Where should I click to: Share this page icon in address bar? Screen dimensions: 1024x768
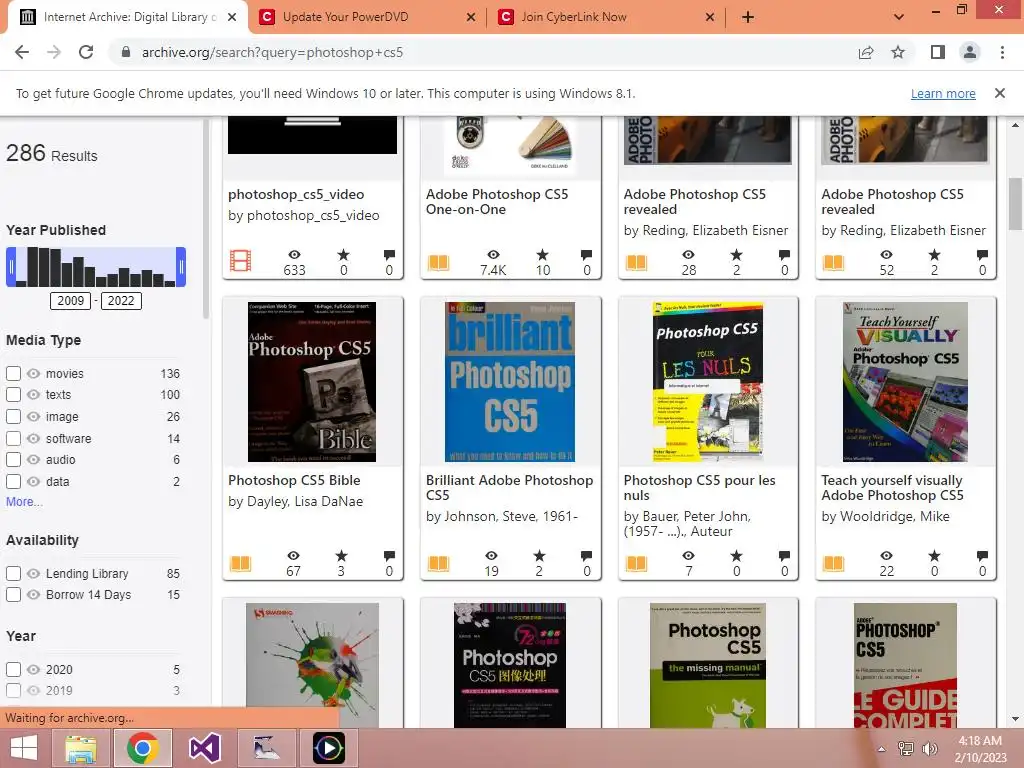pyautogui.click(x=866, y=52)
